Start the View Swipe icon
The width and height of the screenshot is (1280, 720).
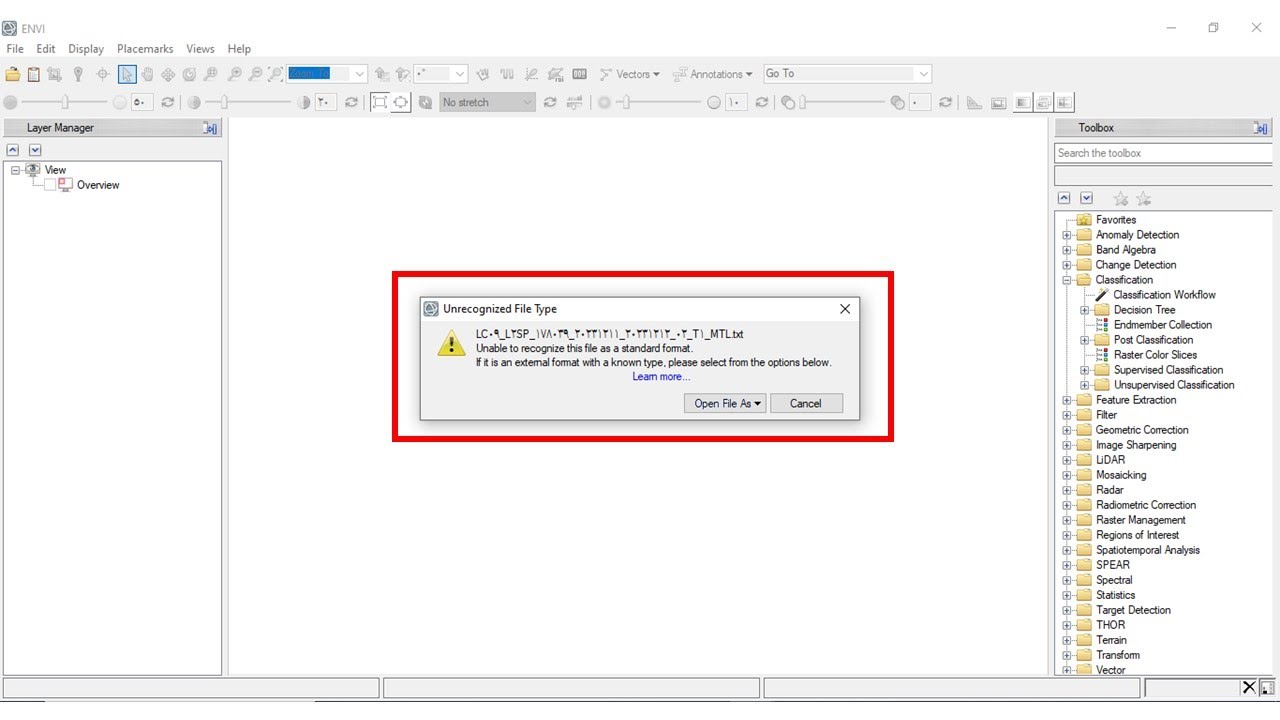point(1064,102)
